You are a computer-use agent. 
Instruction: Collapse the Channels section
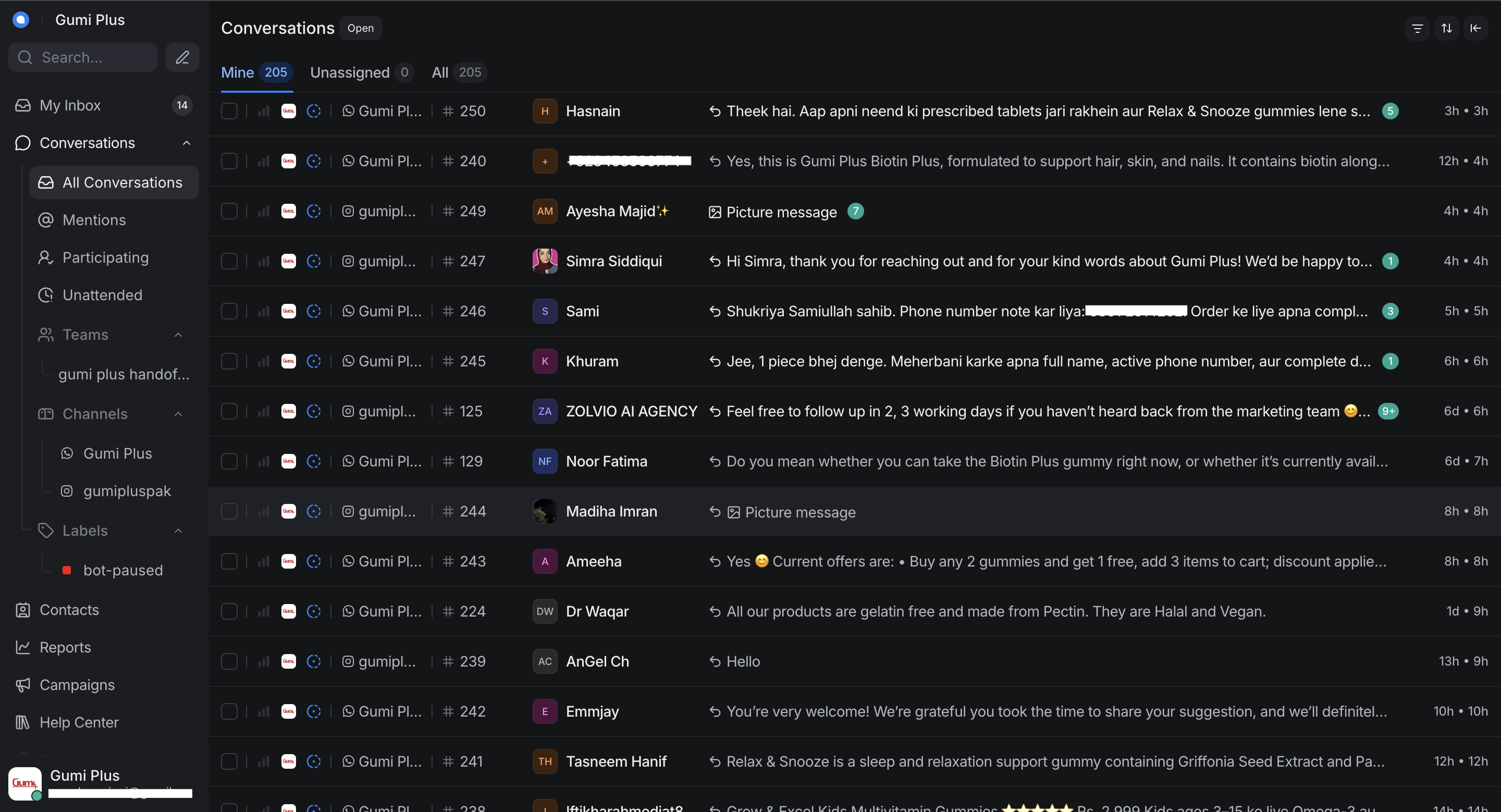(178, 414)
